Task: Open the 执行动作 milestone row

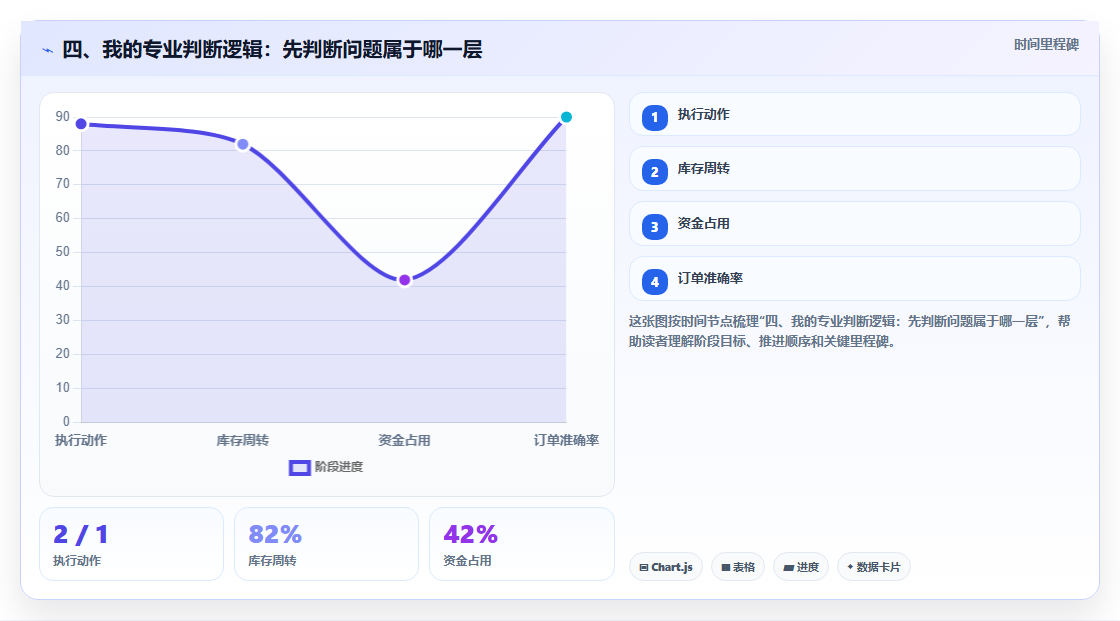Action: [854, 114]
